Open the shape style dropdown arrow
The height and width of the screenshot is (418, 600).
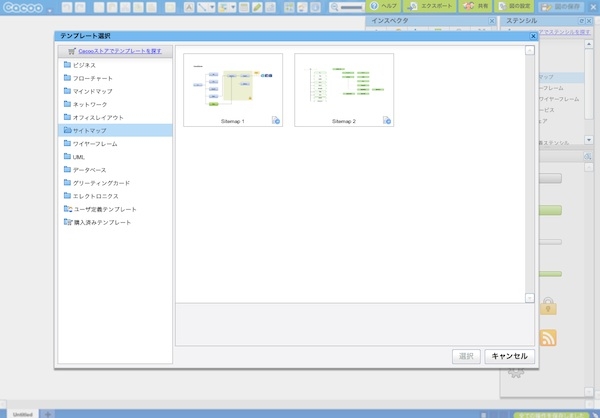[x=233, y=7]
